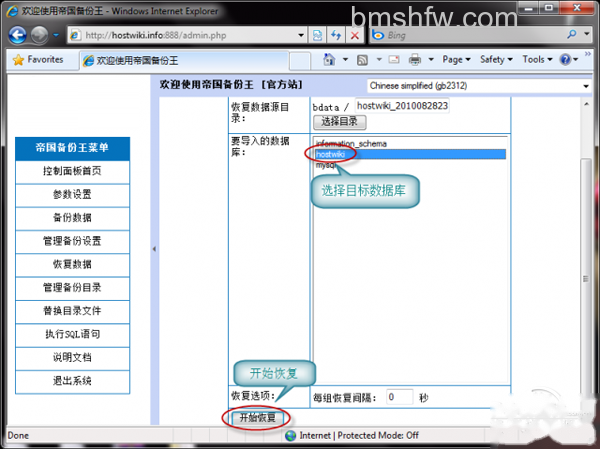Click the page vertical scrollbar thumb

585,279
